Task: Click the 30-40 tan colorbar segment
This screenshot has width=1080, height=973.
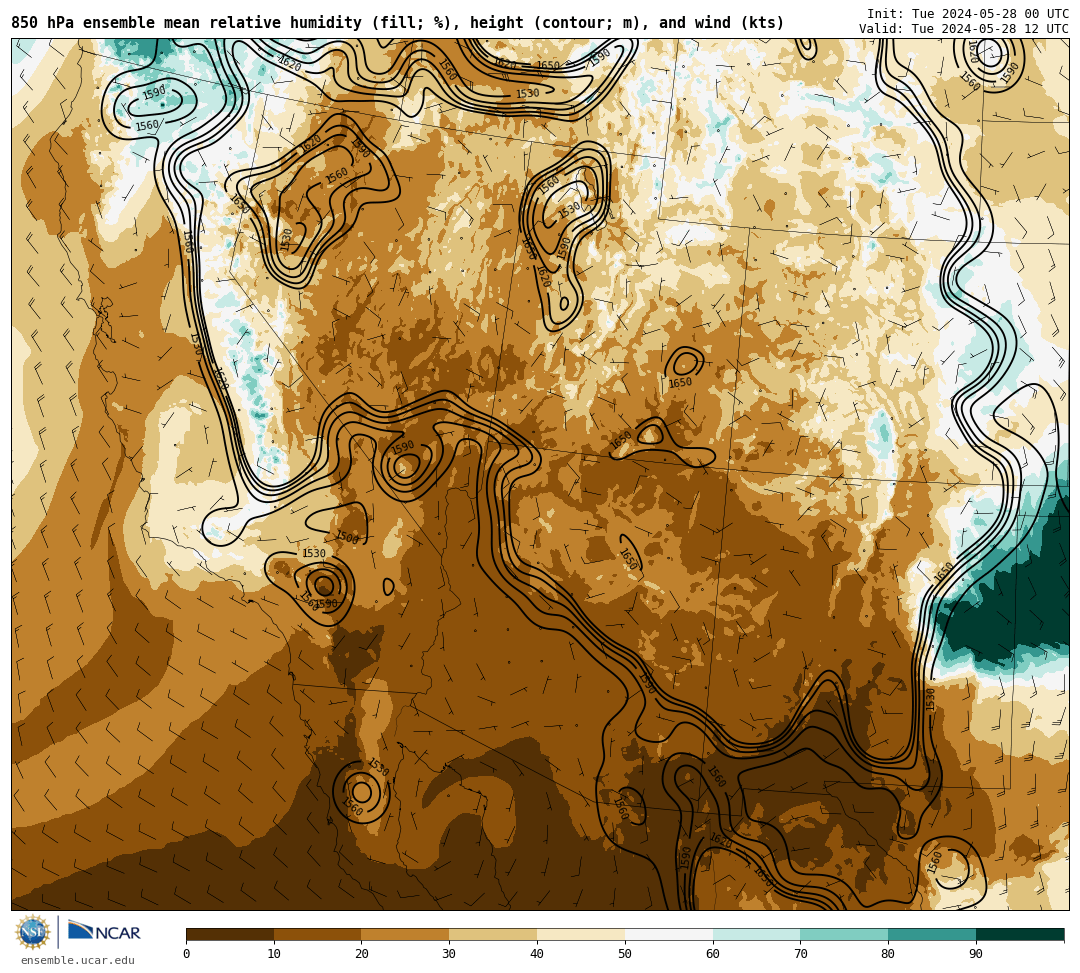Action: 493,934
